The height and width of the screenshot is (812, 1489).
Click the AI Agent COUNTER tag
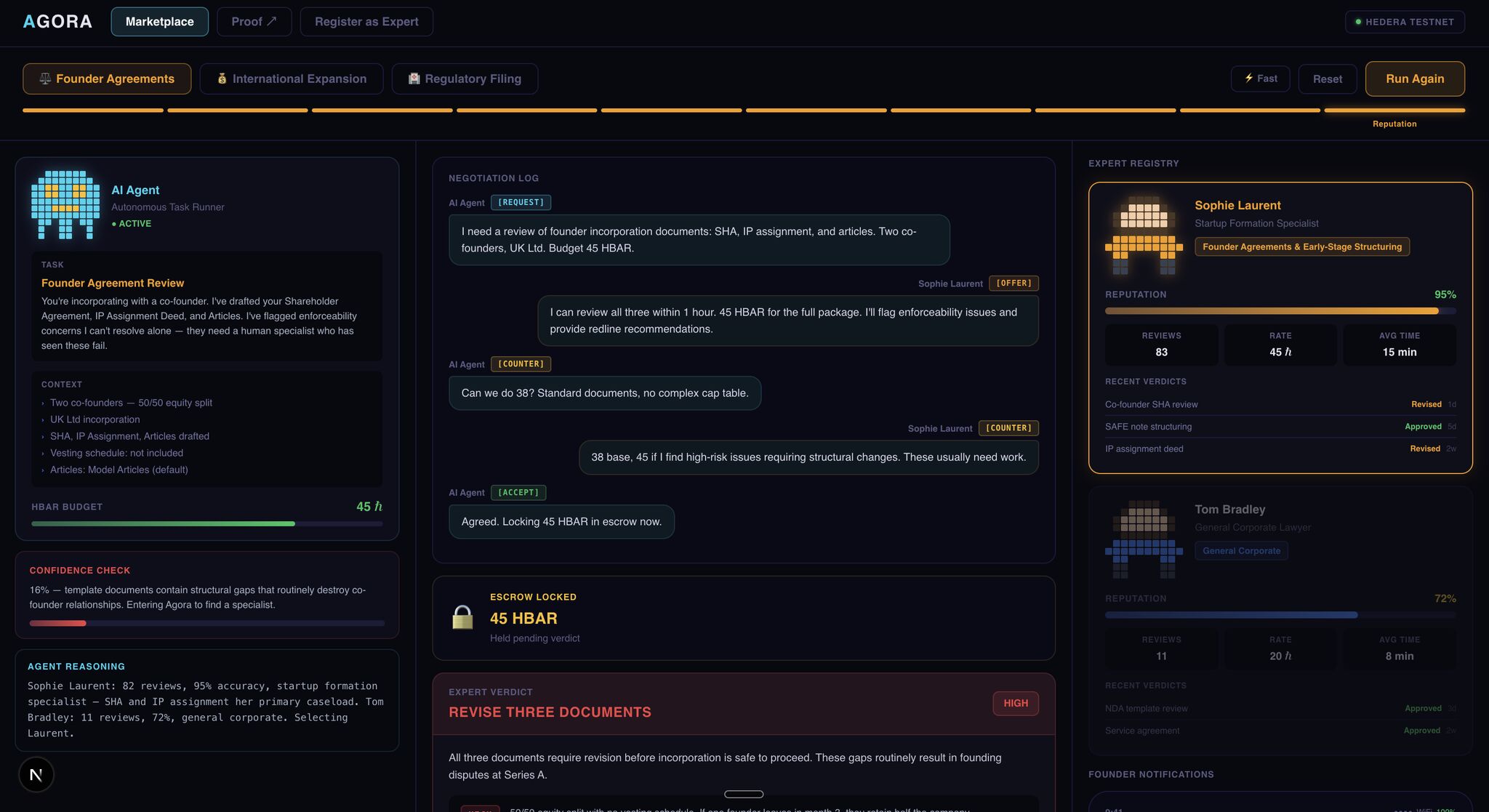521,364
